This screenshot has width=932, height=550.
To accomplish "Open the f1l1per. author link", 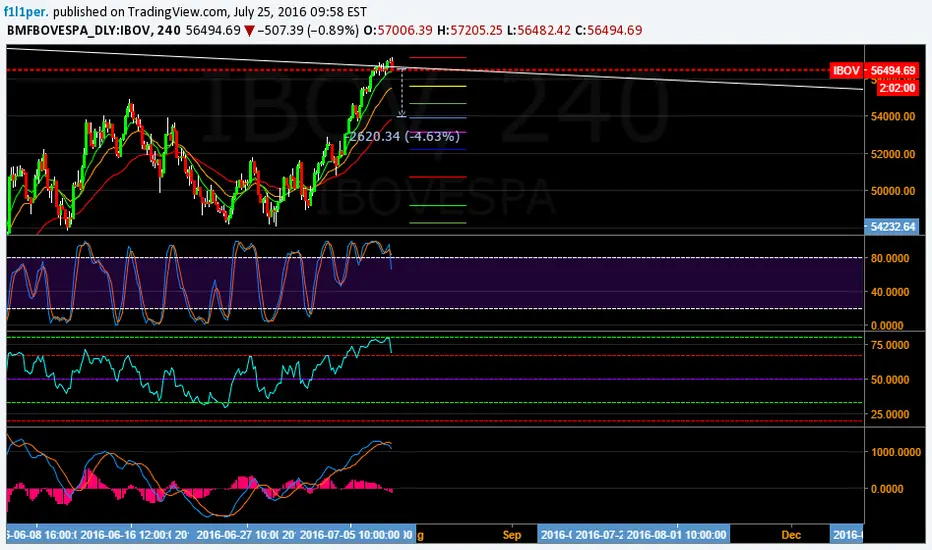I will 26,11.
